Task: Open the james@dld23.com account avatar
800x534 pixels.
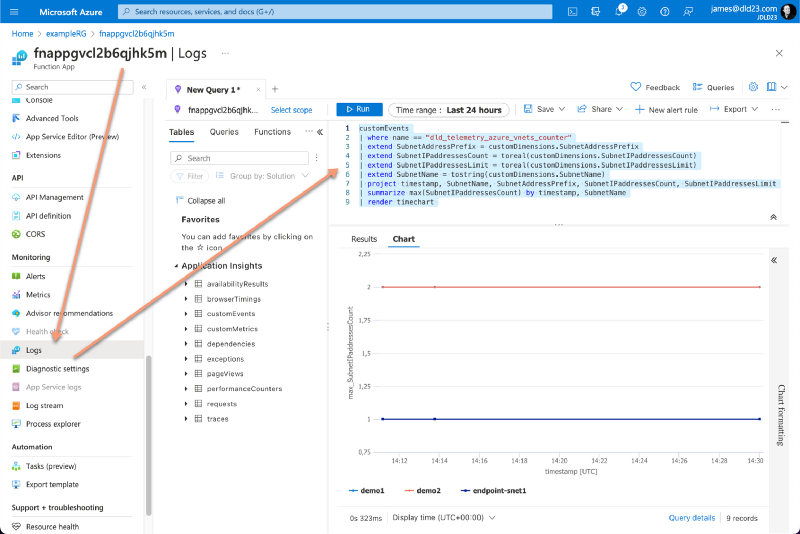Action: click(789, 11)
